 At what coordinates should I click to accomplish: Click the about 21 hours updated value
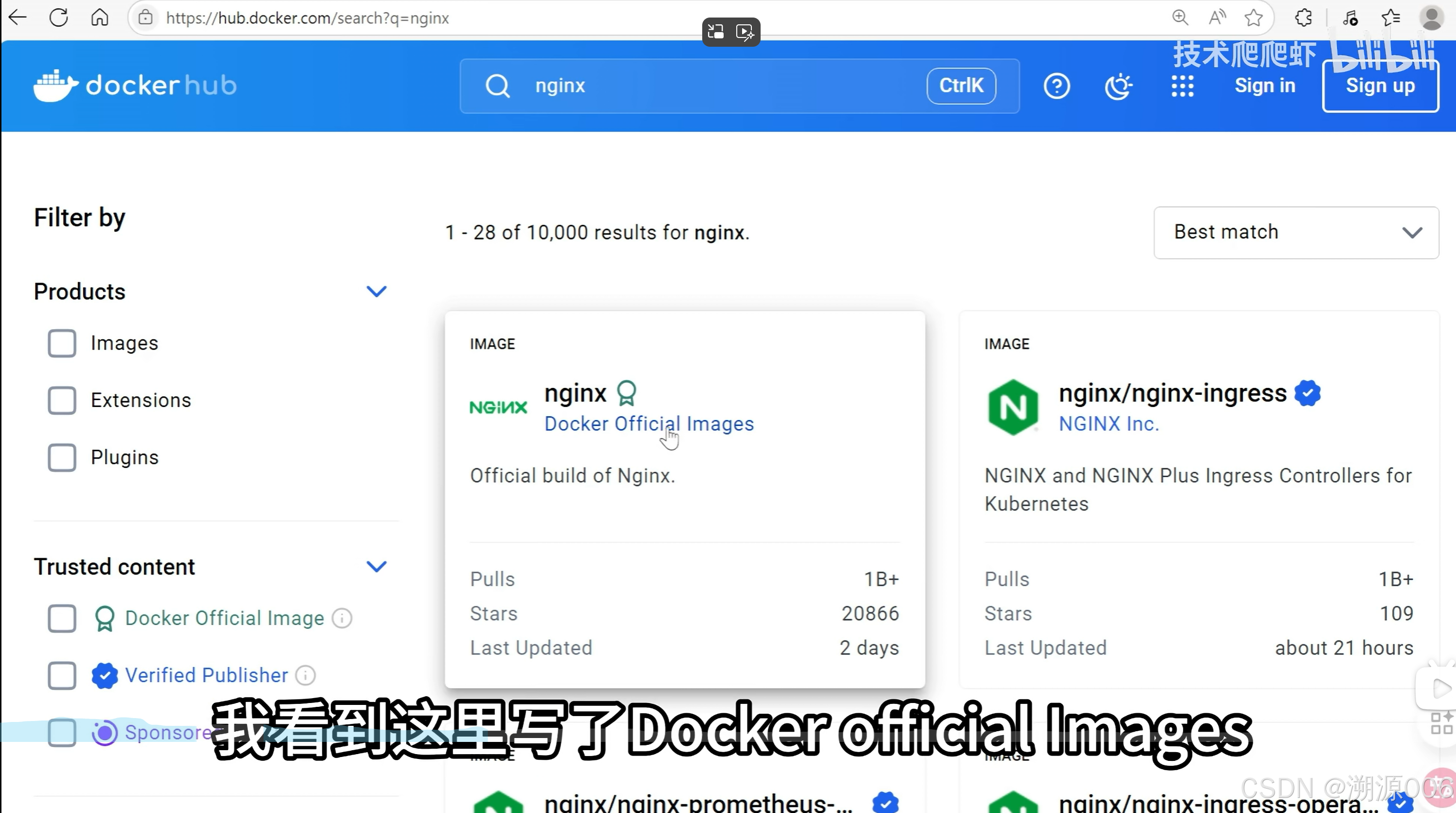pyautogui.click(x=1344, y=648)
